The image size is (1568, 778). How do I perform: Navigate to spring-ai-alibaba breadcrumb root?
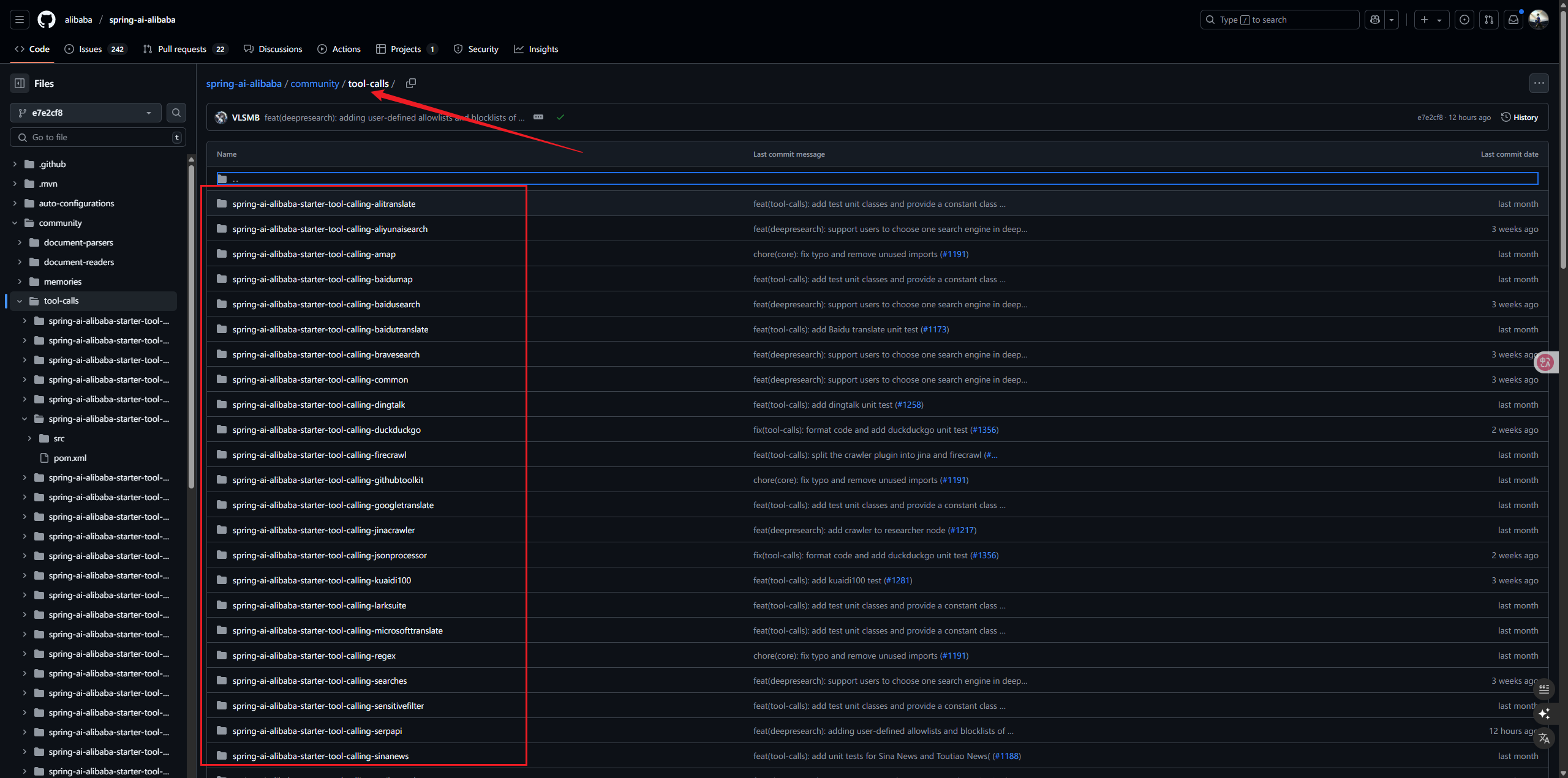pos(244,83)
